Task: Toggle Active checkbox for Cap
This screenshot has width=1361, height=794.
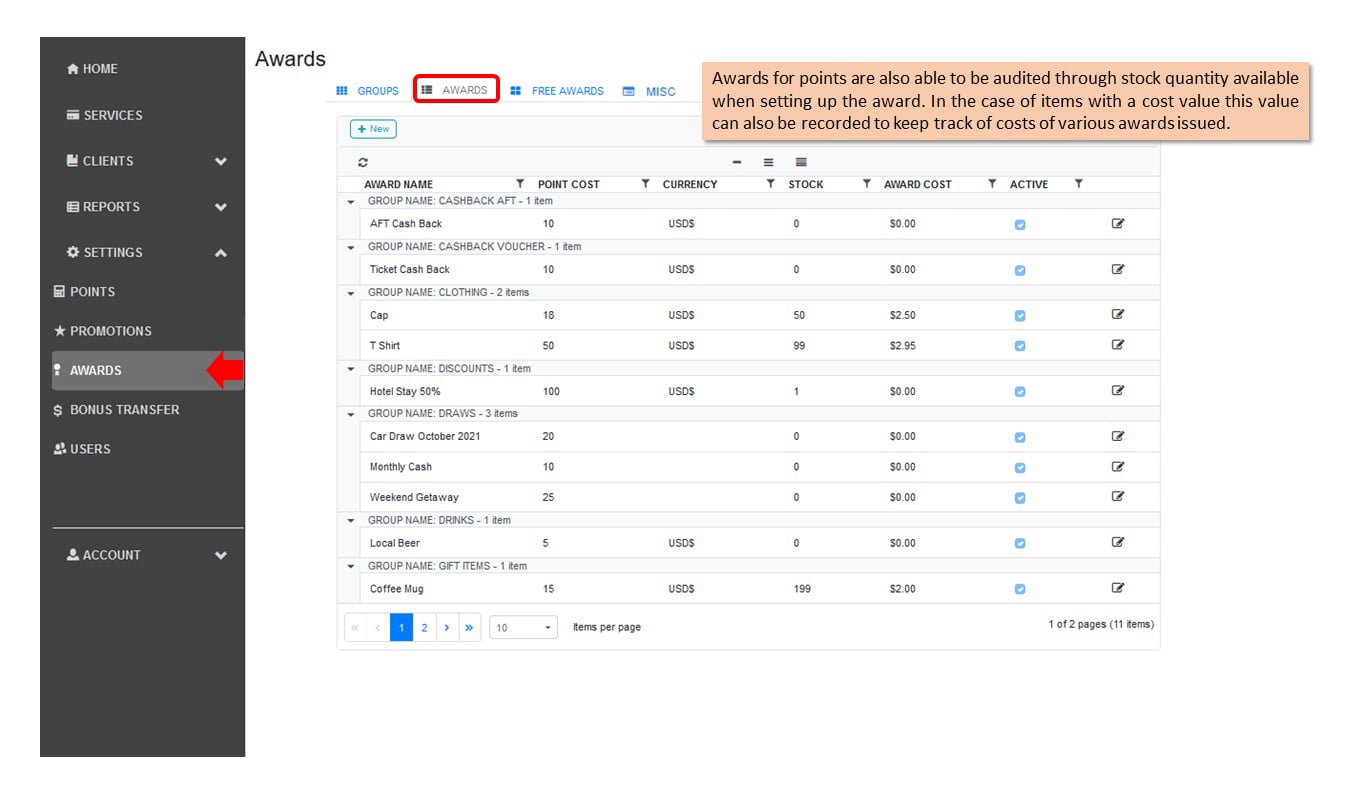Action: [x=1020, y=316]
